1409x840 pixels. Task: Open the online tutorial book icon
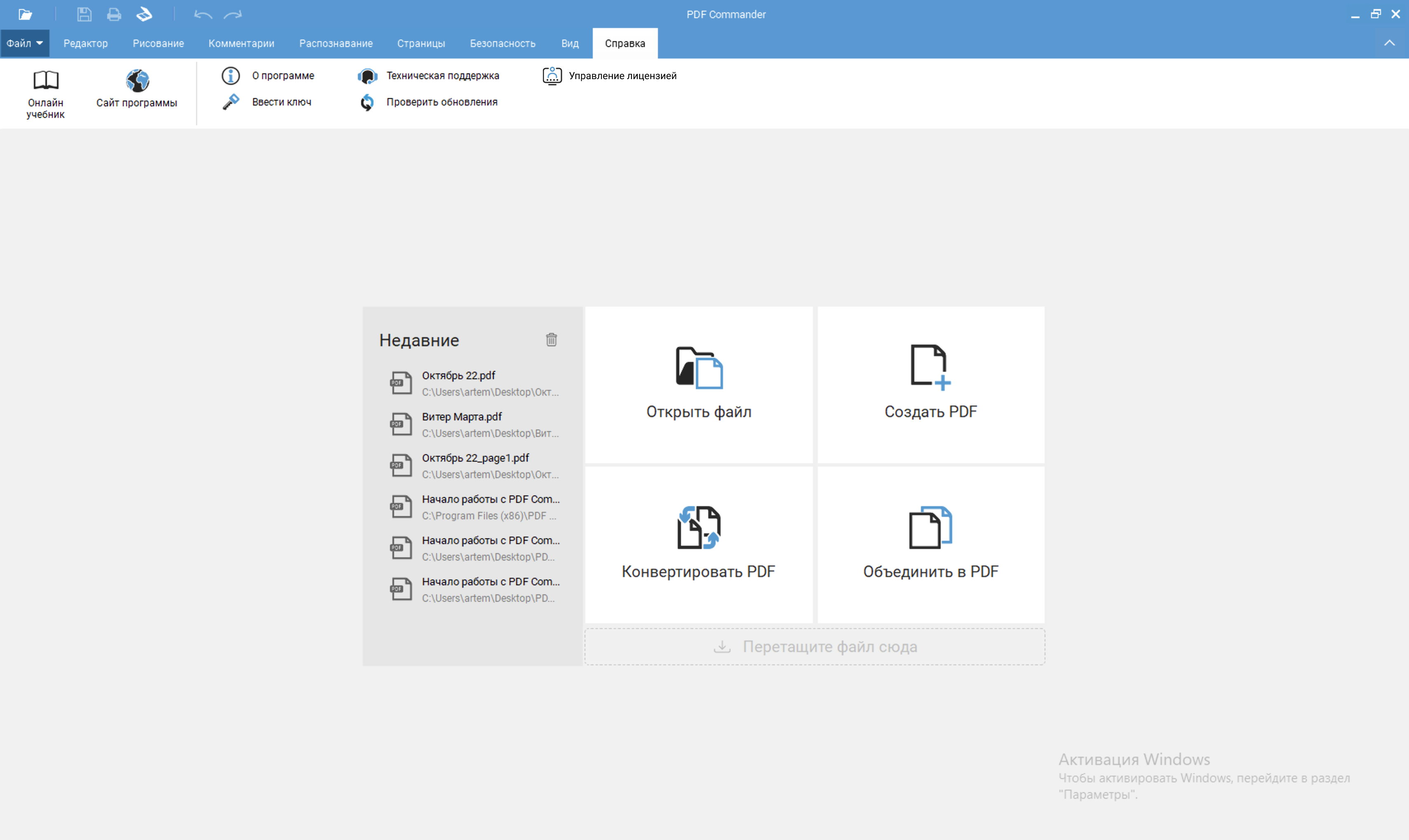click(x=45, y=94)
